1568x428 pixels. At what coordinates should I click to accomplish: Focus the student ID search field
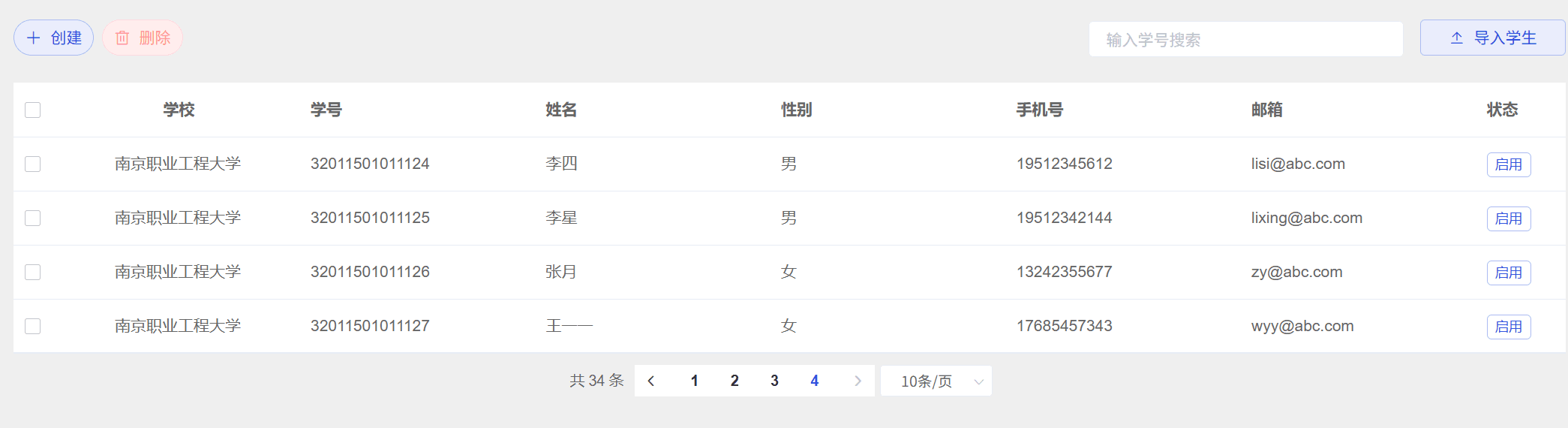[x=1245, y=40]
